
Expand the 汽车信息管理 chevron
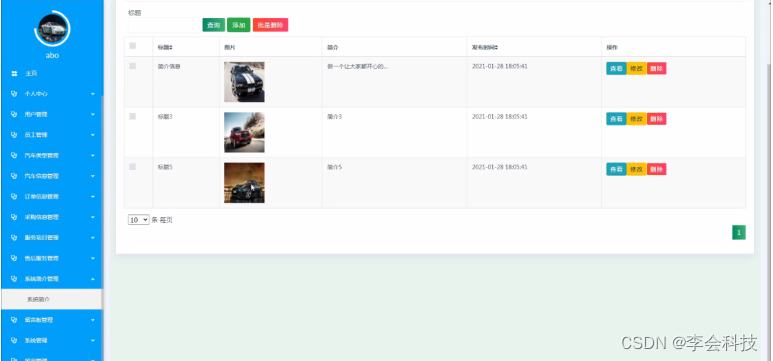point(93,176)
